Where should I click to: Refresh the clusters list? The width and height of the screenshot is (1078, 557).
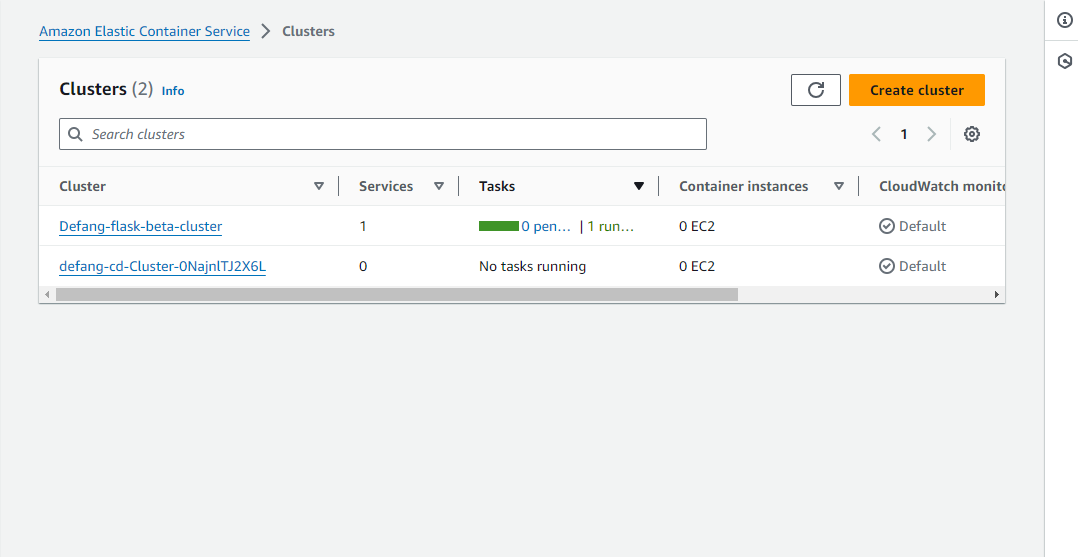tap(815, 90)
